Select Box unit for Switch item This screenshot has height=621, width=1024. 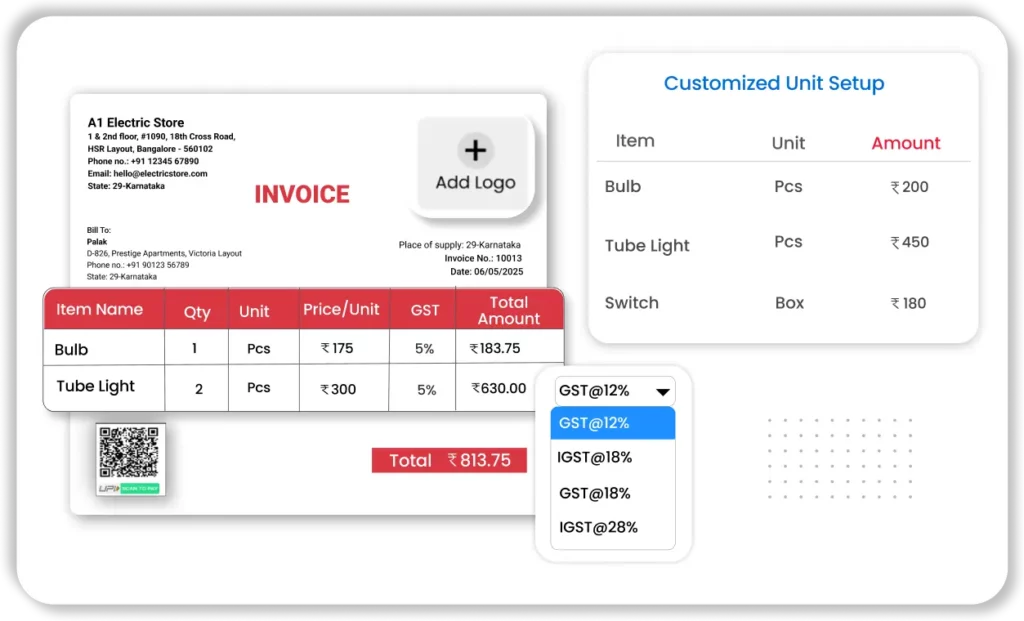pyautogui.click(x=789, y=303)
